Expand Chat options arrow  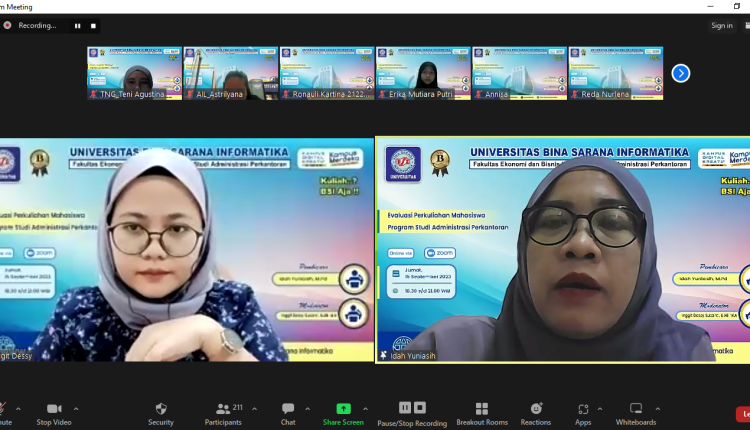[x=308, y=409]
